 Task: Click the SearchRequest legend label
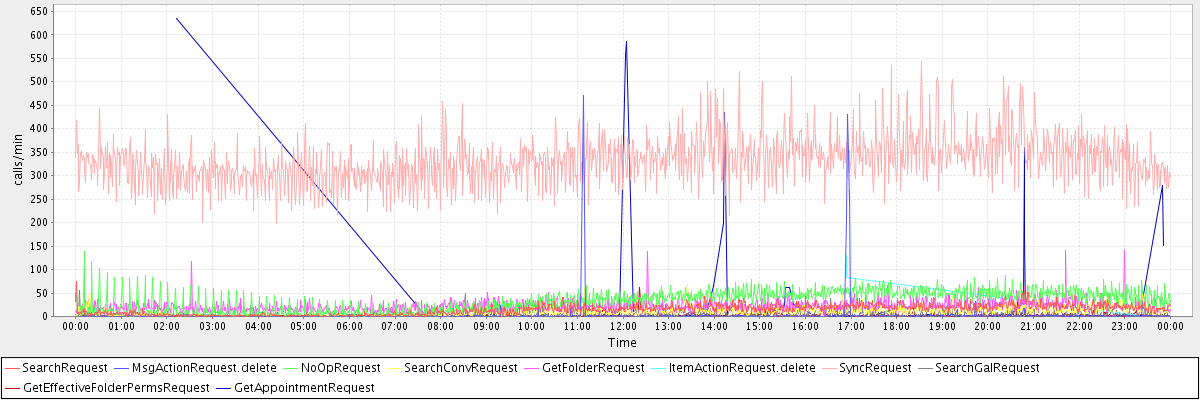64,368
